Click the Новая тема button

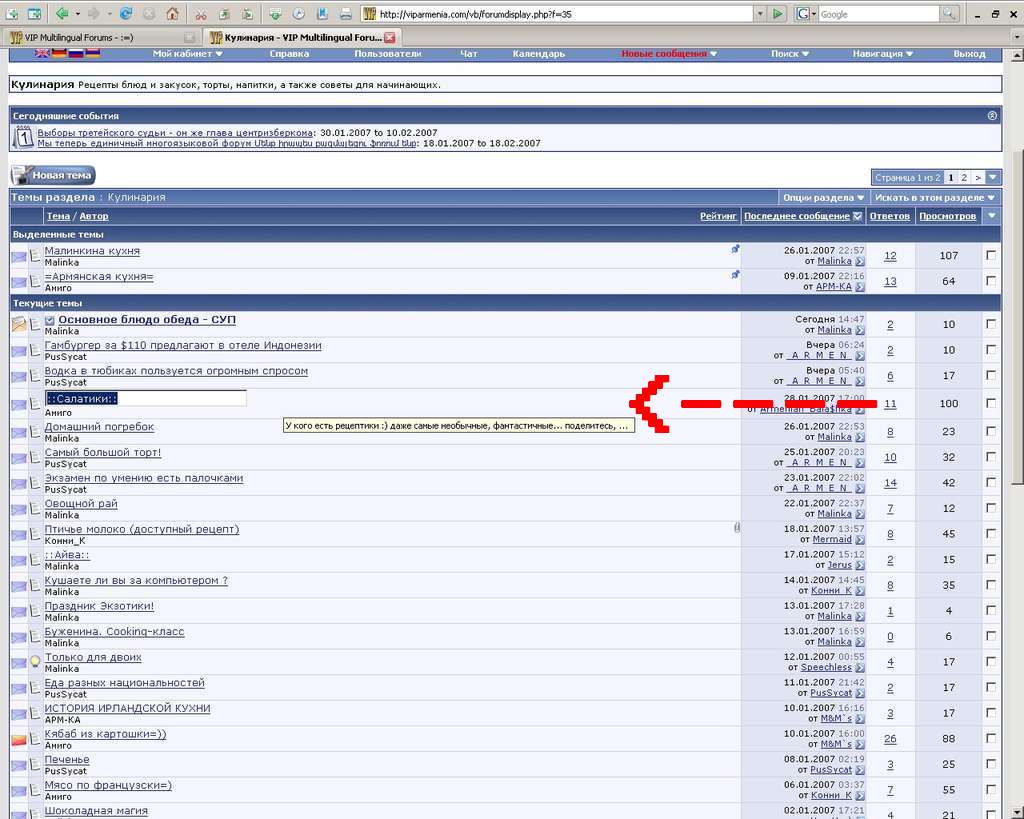(x=54, y=175)
